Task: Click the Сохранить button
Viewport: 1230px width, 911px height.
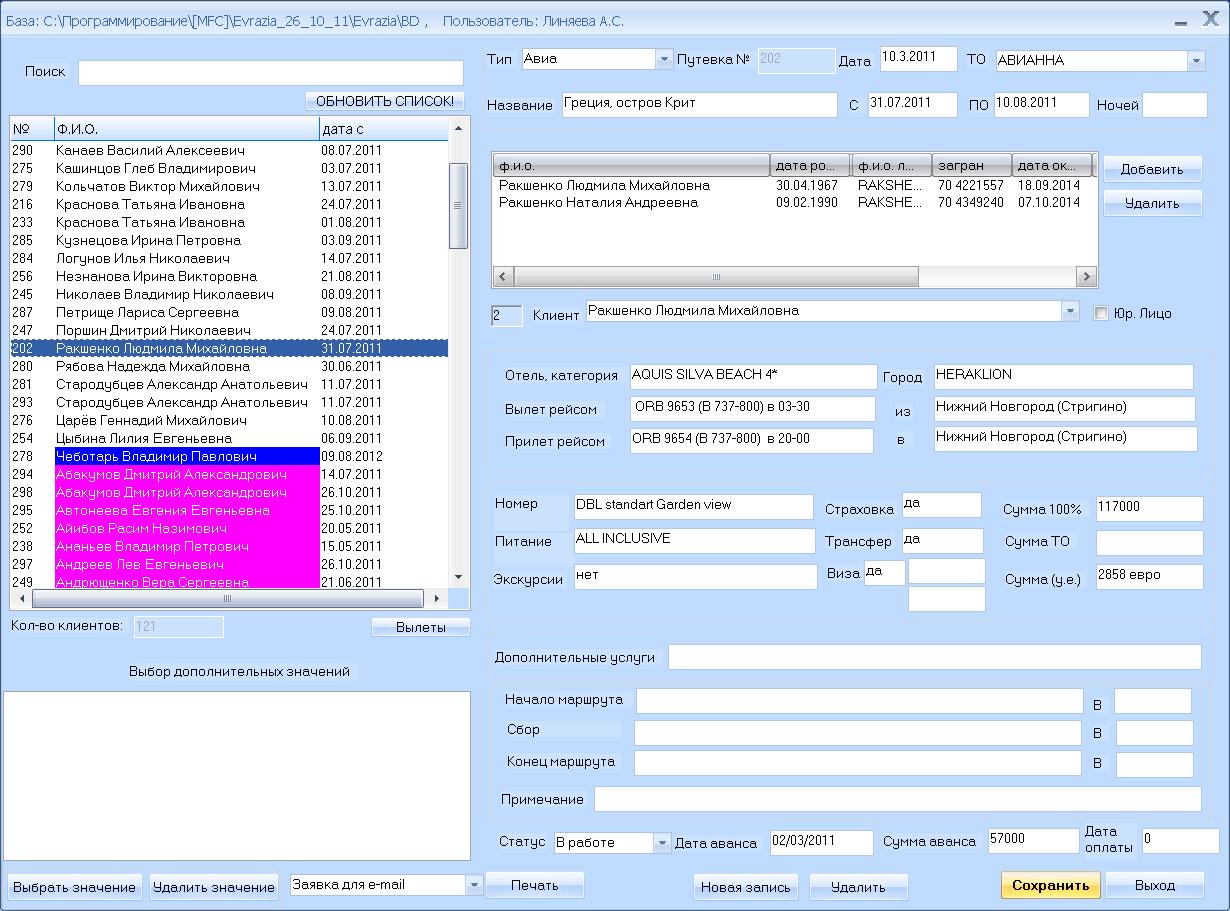Action: click(1049, 886)
